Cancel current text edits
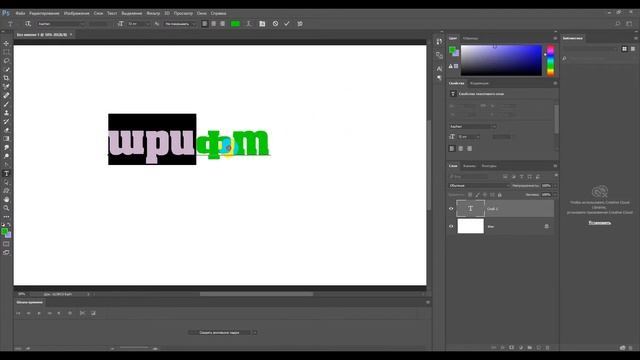This screenshot has width=640, height=360. [x=276, y=24]
